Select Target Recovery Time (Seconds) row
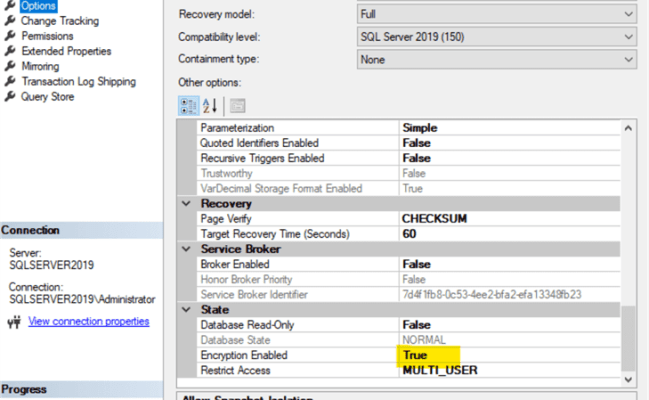The image size is (649, 400). tap(409, 234)
